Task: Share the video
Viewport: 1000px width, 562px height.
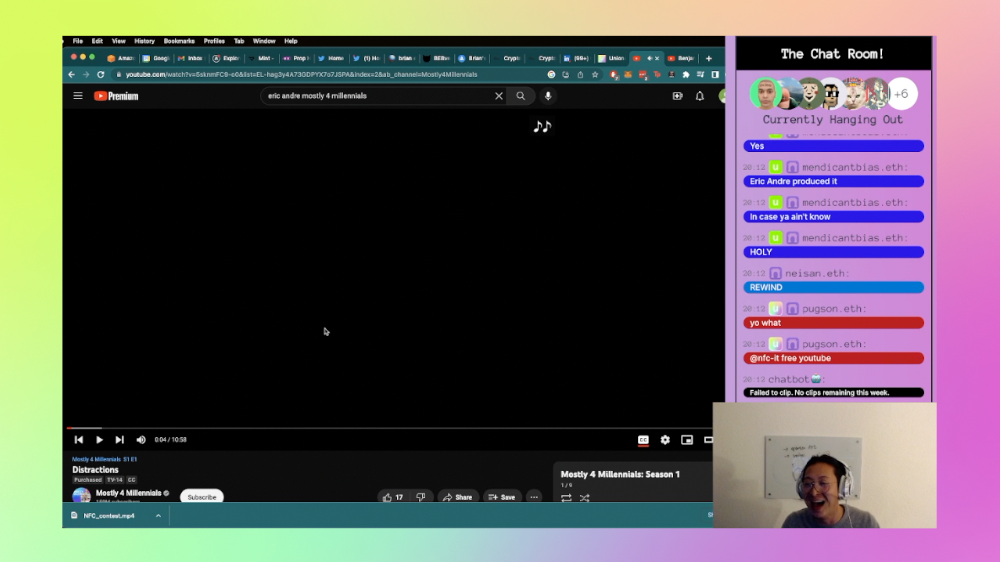Action: click(x=458, y=497)
